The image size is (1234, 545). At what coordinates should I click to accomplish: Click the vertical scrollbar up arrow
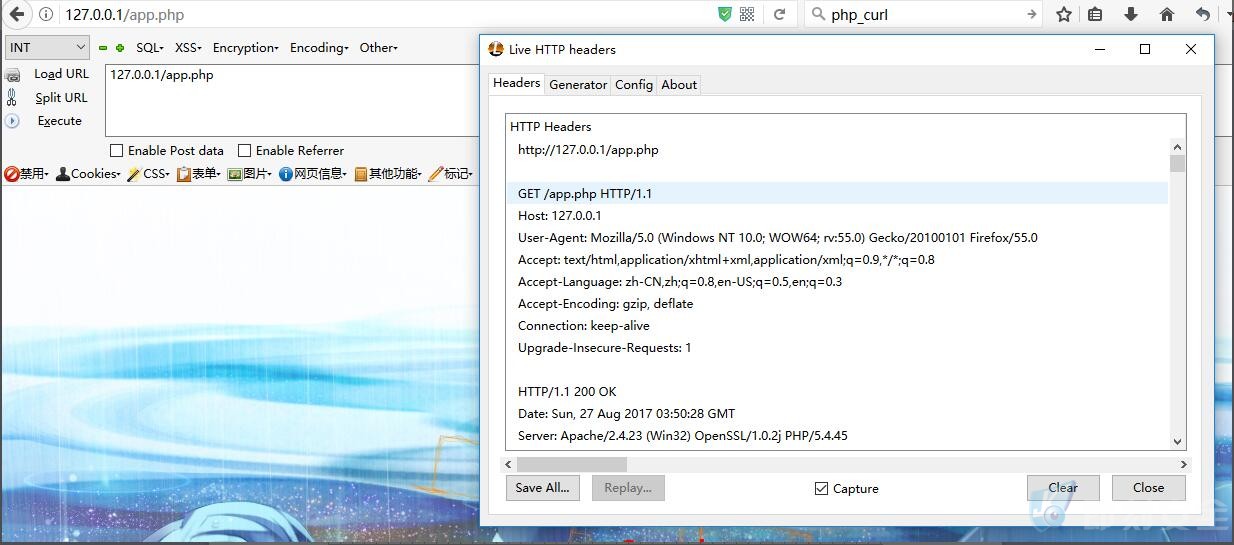tap(1177, 146)
